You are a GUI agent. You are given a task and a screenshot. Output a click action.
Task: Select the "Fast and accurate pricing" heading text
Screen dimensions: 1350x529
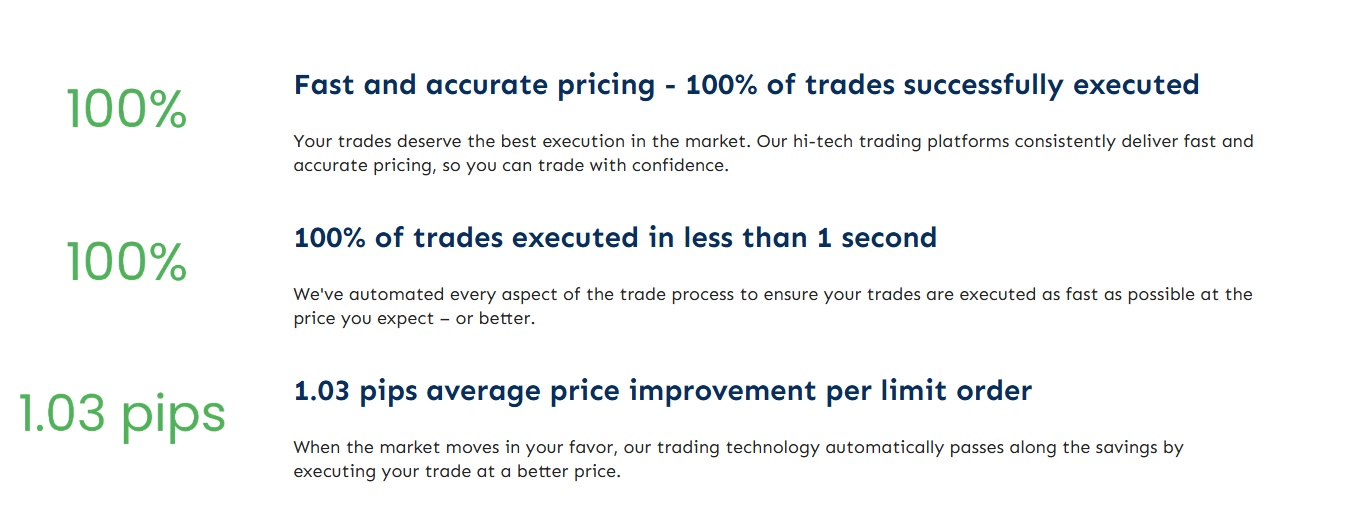(474, 85)
